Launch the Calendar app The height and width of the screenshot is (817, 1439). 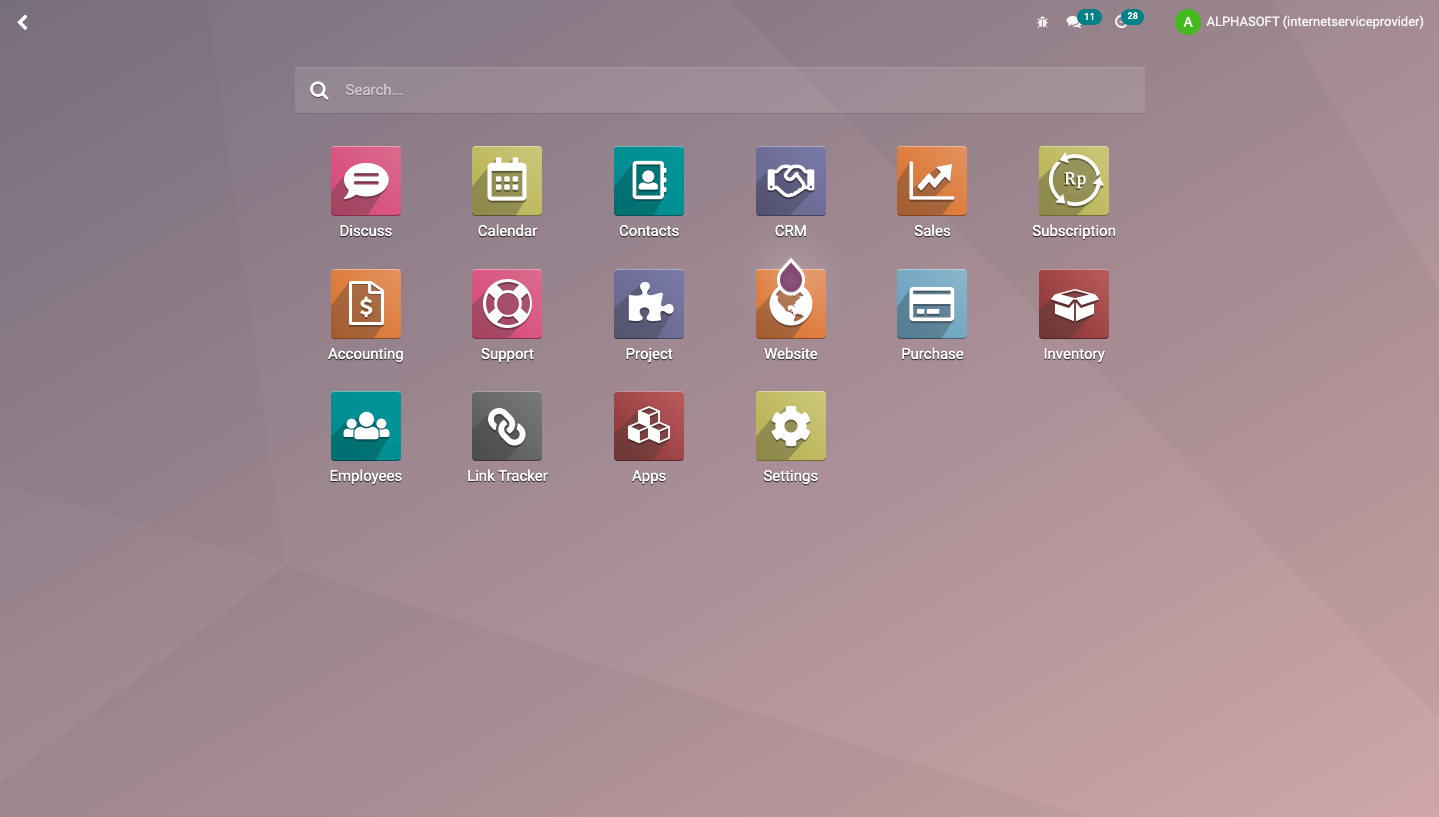507,181
